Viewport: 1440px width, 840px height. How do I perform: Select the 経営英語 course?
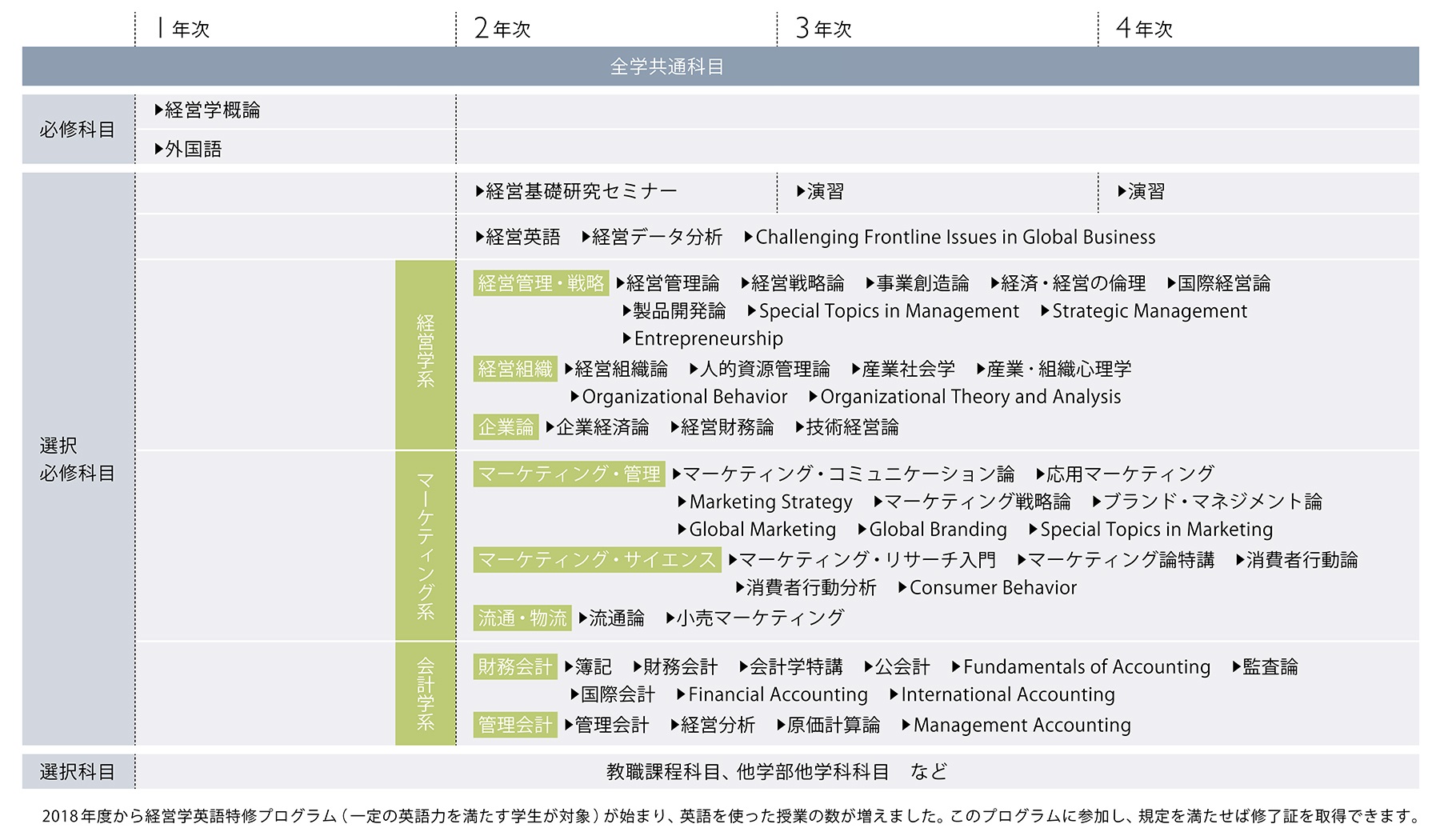(x=518, y=237)
